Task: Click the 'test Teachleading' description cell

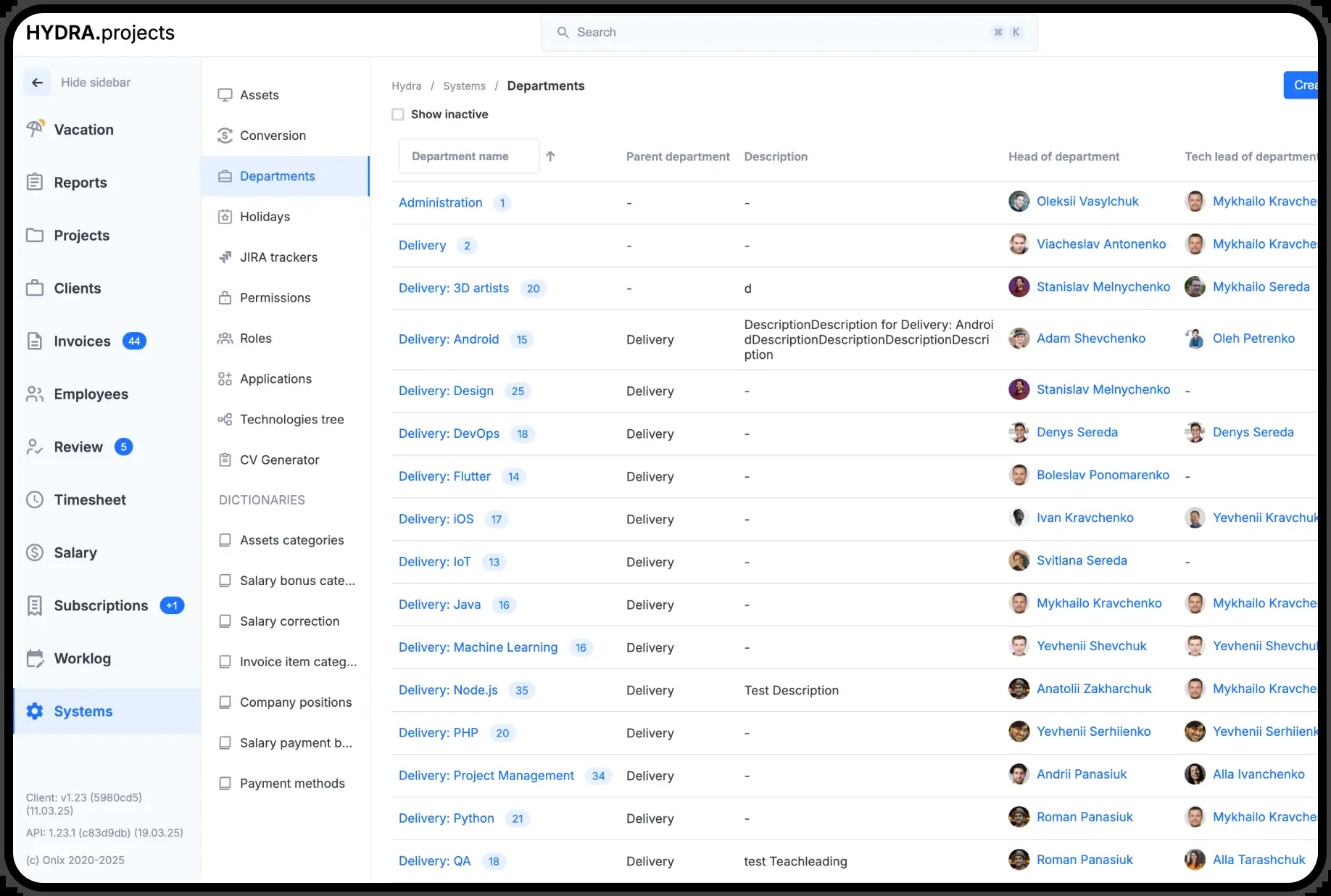Action: coord(795,861)
